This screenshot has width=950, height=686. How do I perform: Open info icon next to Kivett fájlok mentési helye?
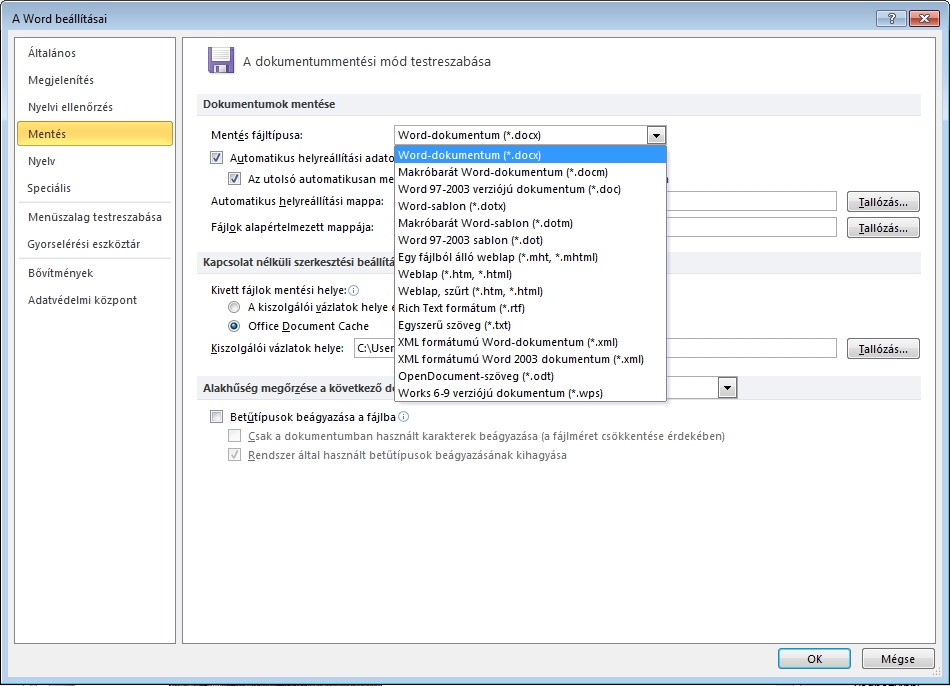click(x=354, y=290)
